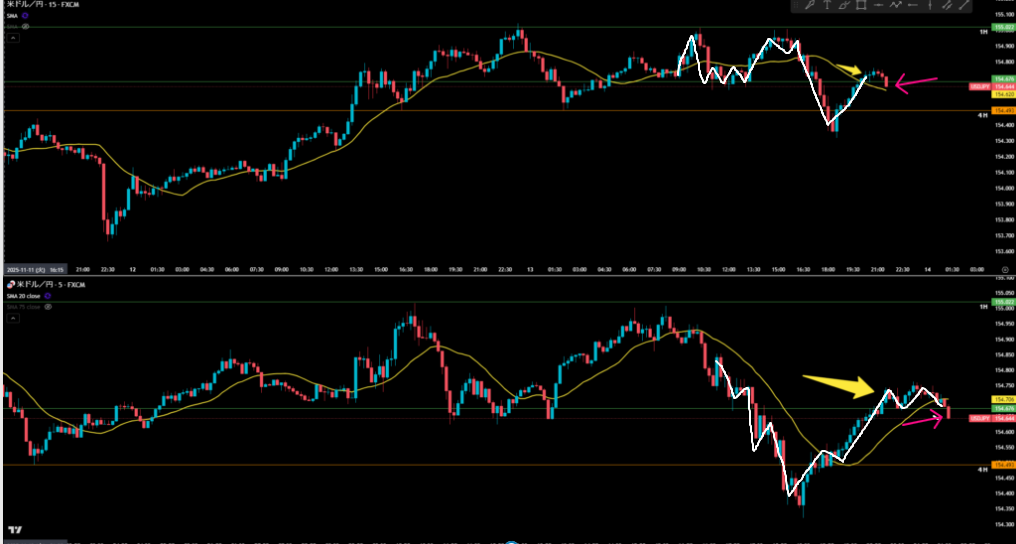Toggle visibility of first SMA on upper chart
This screenshot has width=1016, height=544.
(x=25, y=17)
